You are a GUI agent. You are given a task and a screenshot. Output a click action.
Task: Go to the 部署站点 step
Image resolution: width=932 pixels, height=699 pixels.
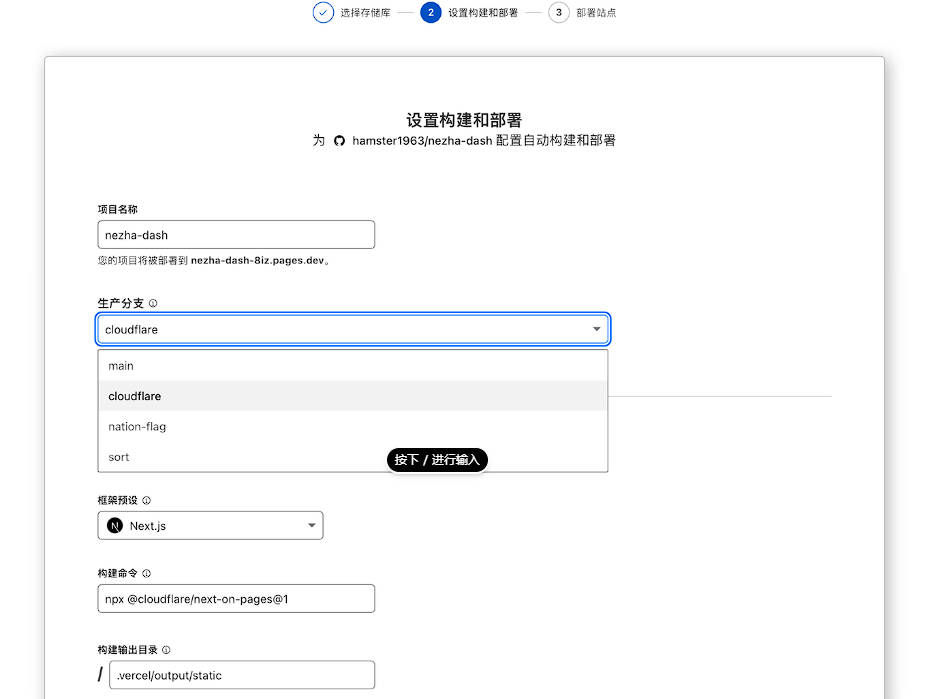point(596,13)
